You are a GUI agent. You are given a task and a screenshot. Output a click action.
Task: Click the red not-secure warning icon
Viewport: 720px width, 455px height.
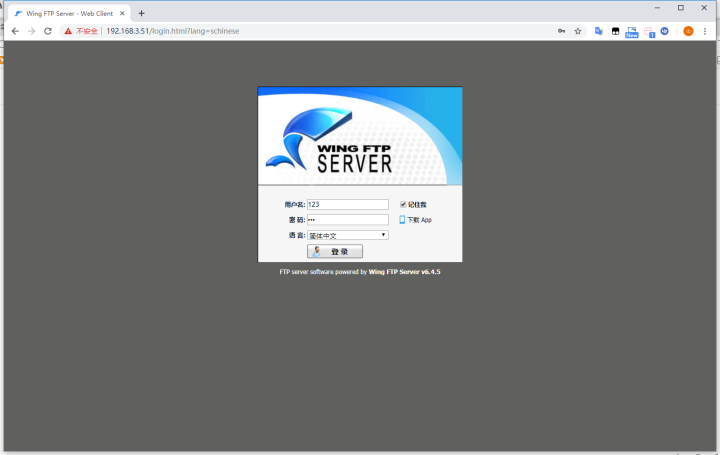(68, 31)
